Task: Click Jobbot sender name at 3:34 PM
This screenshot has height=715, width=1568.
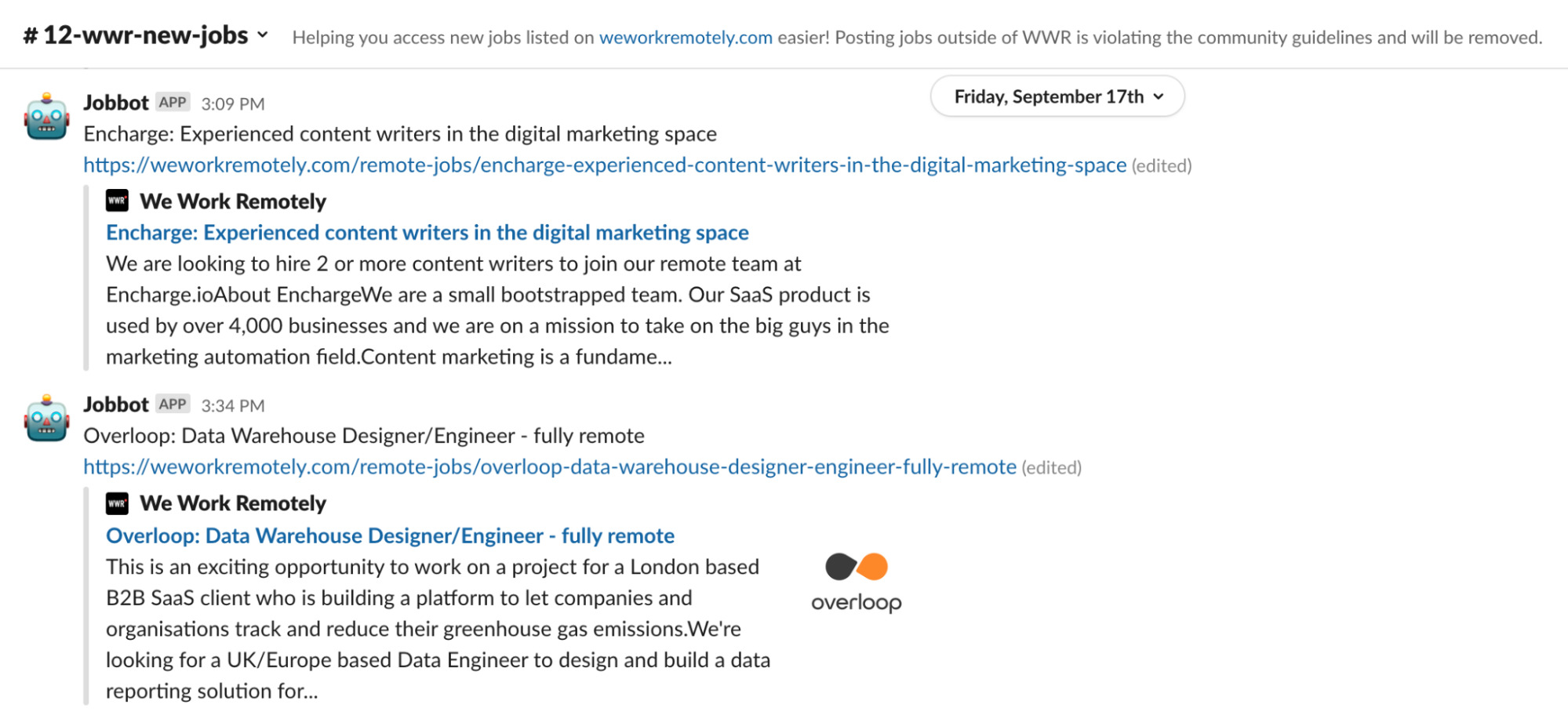Action: tap(116, 405)
